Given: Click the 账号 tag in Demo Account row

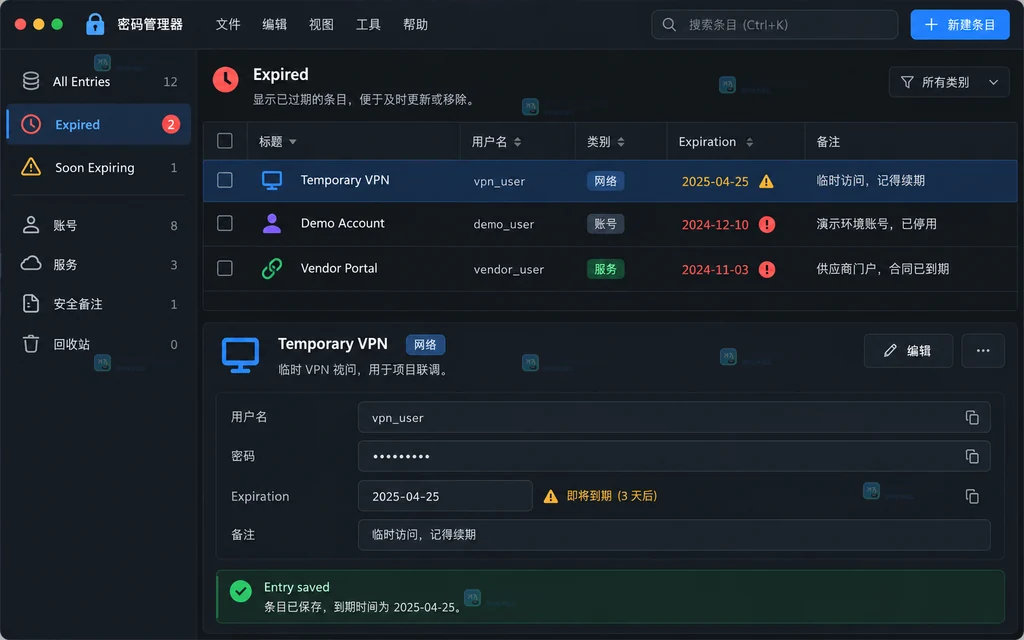Looking at the screenshot, I should (x=605, y=224).
